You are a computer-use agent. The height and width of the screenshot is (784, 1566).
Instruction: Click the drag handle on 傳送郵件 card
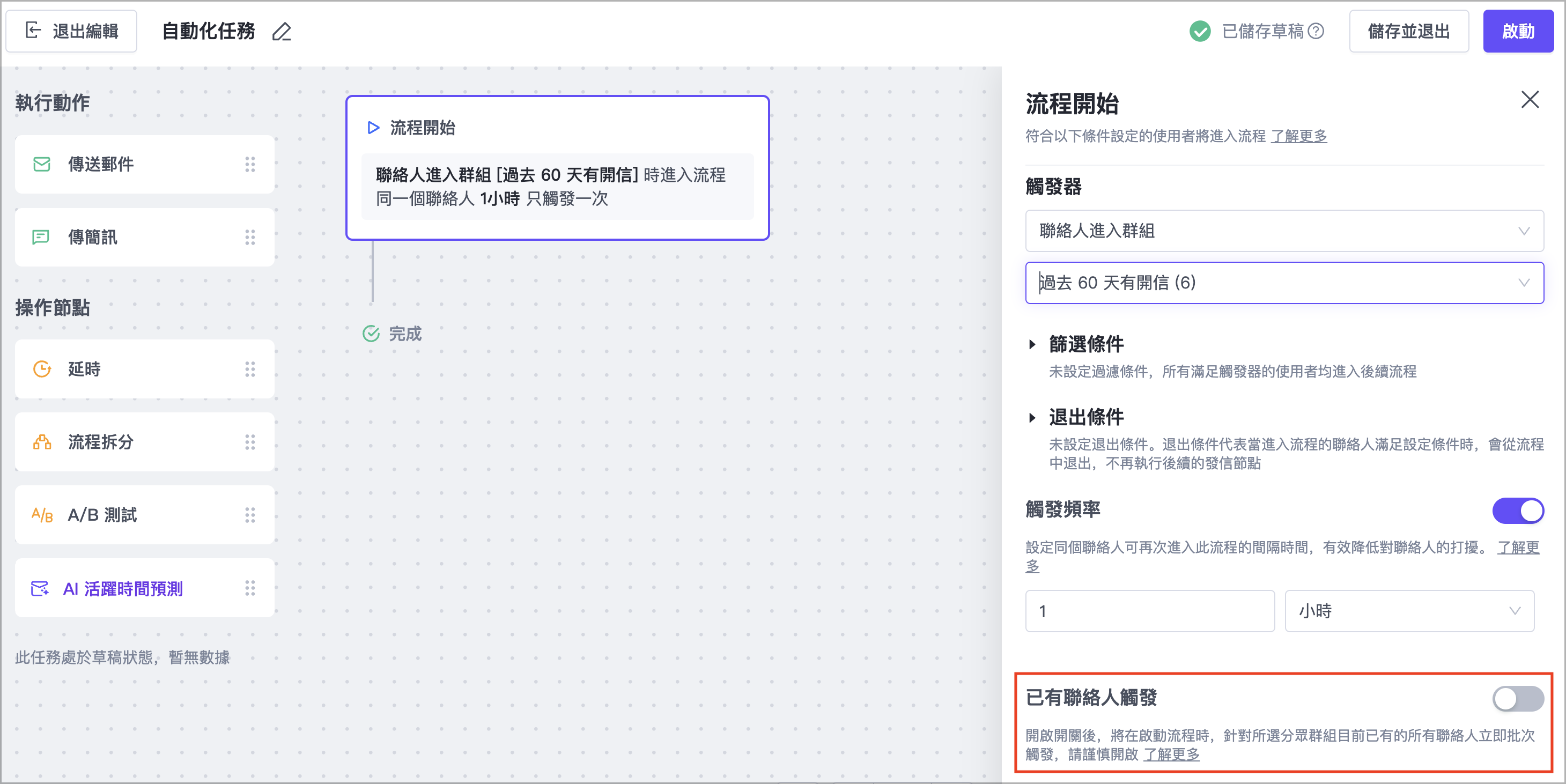pos(250,164)
